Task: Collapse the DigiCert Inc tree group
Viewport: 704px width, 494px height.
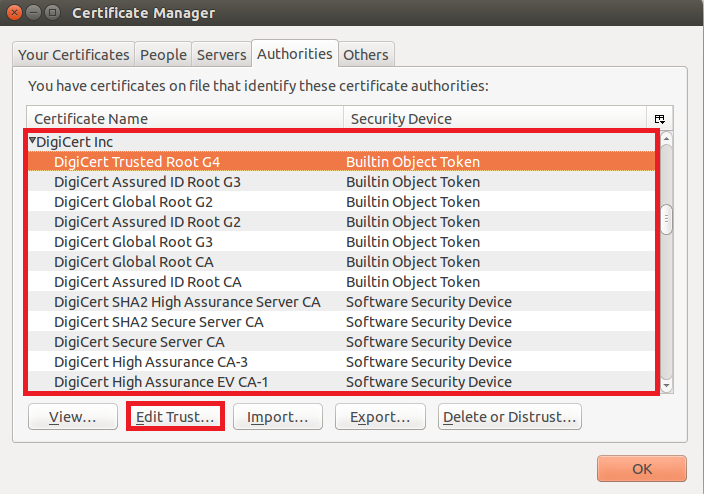Action: 32,141
